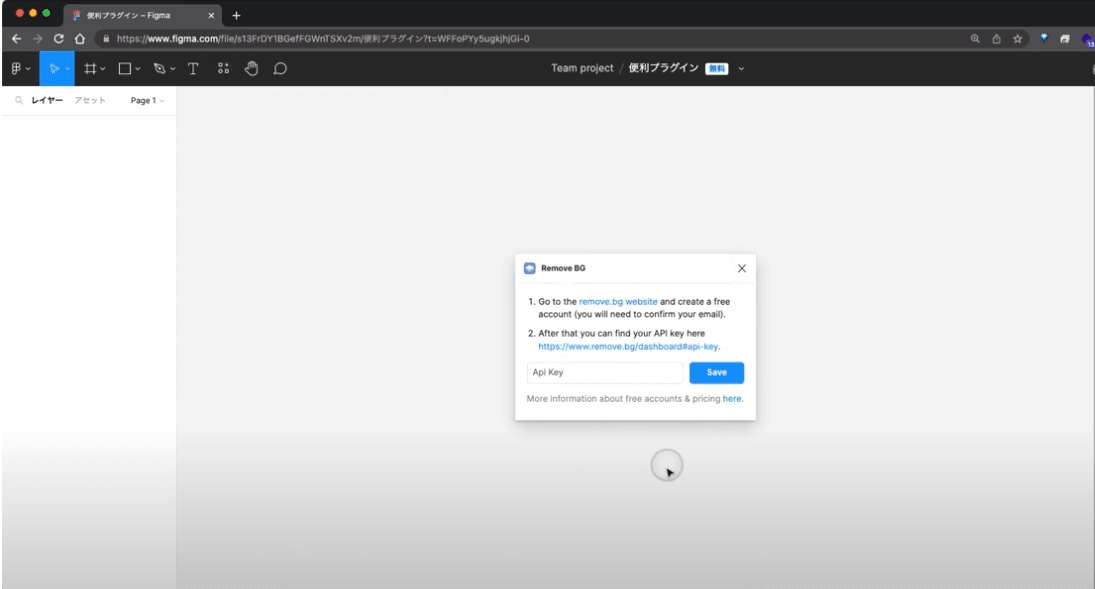This screenshot has width=1095, height=589.
Task: Search layers with magnifier icon
Action: [x=19, y=101]
